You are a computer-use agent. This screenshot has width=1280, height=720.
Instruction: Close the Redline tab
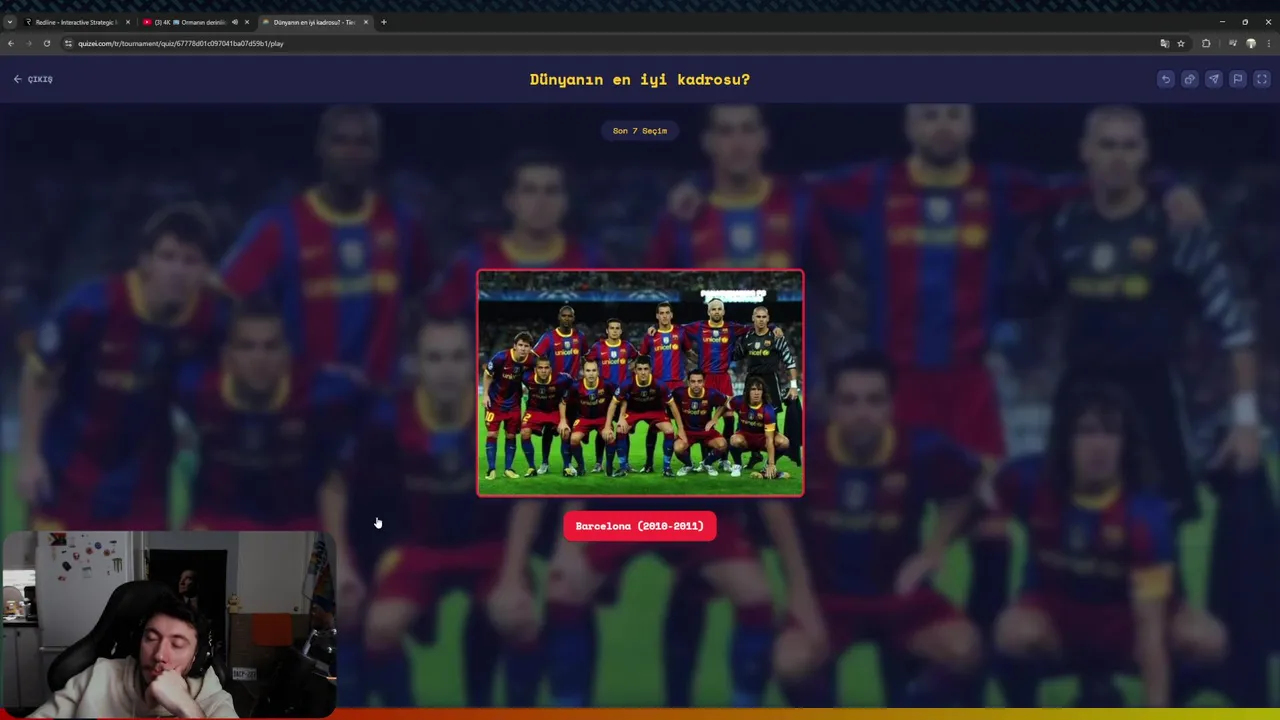pos(128,22)
